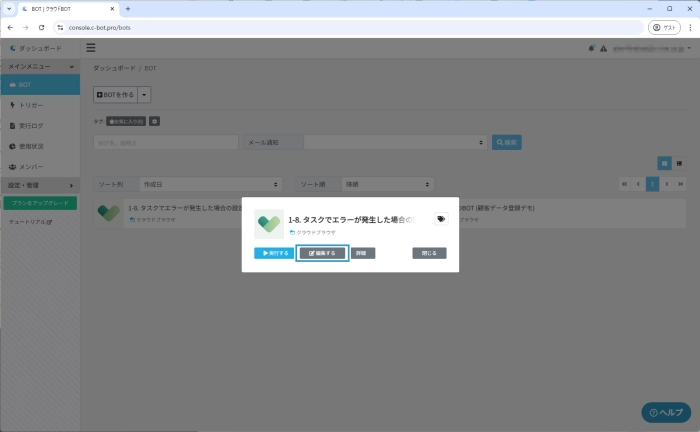Image resolution: width=700 pixels, height=432 pixels.
Task: Close the dialog with 閉じる button
Action: pyautogui.click(x=429, y=253)
